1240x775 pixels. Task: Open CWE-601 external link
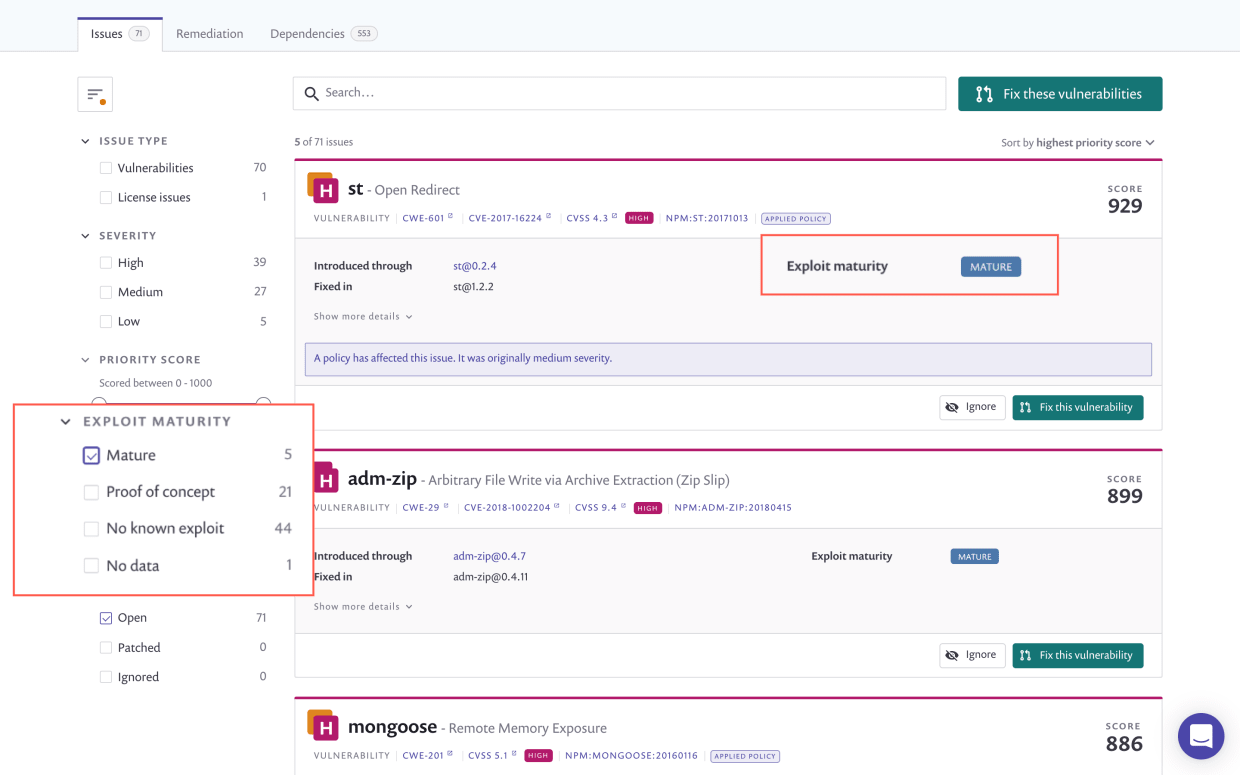[x=427, y=218]
